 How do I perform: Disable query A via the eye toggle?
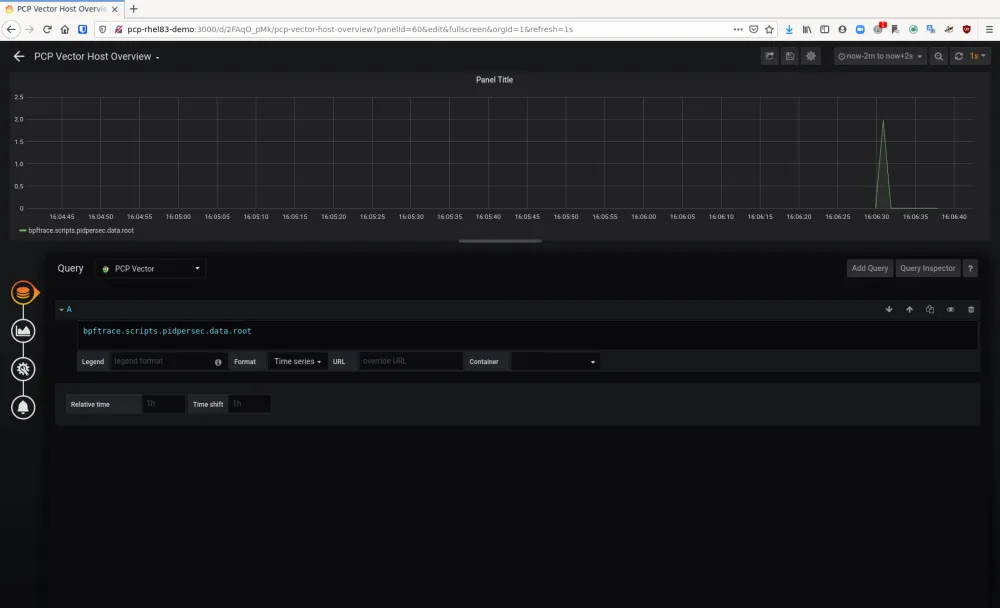pyautogui.click(x=951, y=310)
